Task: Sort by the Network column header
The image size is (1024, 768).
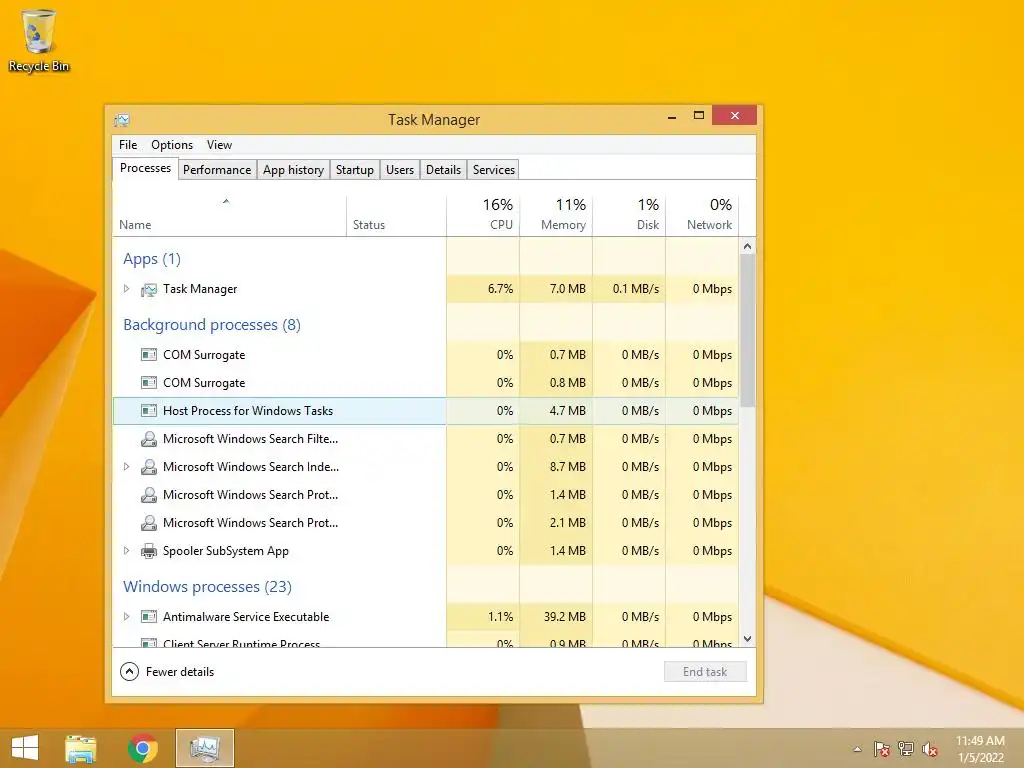Action: click(702, 216)
